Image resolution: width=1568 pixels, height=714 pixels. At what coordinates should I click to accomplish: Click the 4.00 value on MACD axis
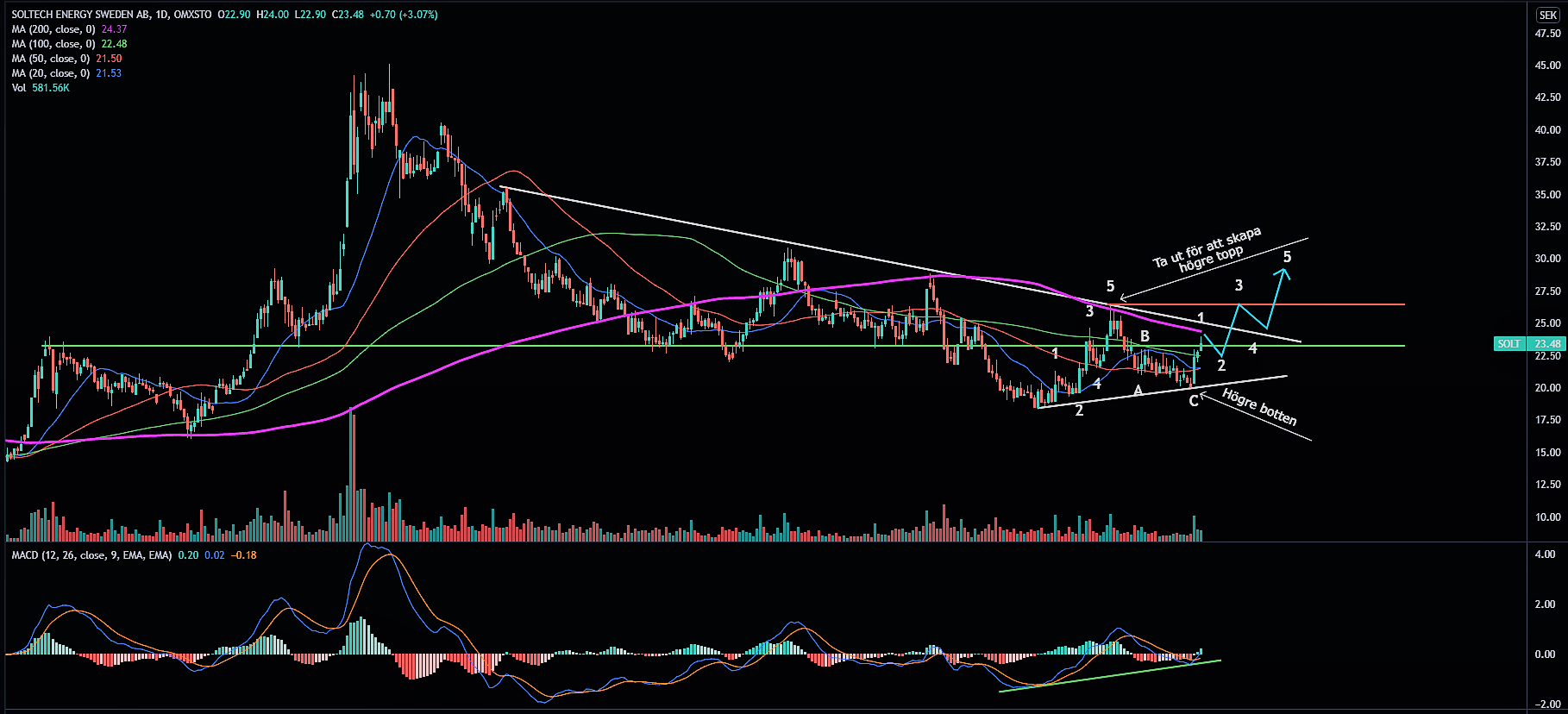click(x=1545, y=554)
